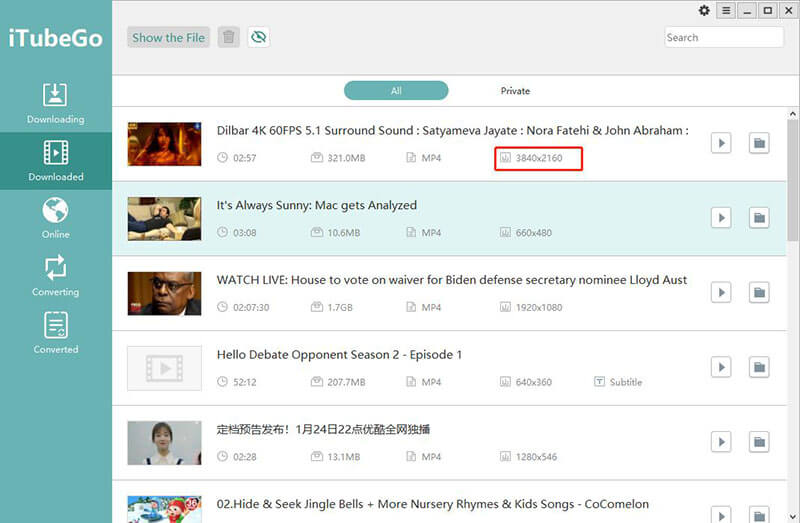Viewport: 800px width, 523px height.
Task: Select the Hello Debate Opponent Season 2 title
Action: tap(339, 355)
